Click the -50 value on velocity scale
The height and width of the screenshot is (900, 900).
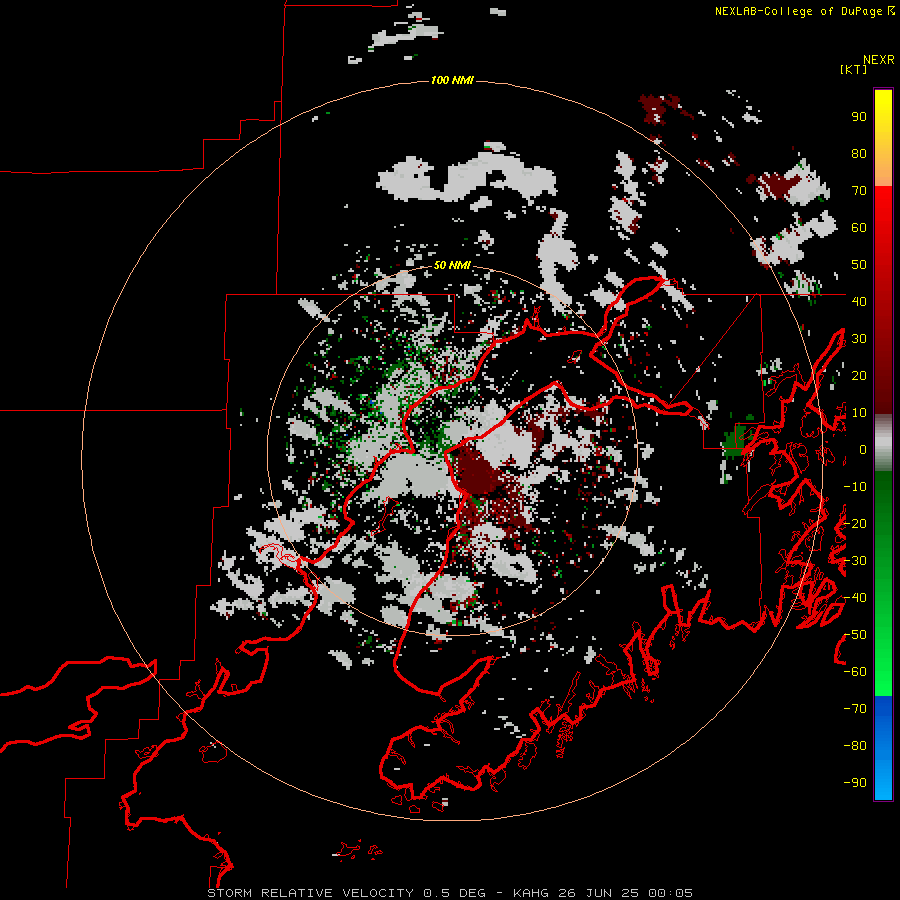click(855, 635)
